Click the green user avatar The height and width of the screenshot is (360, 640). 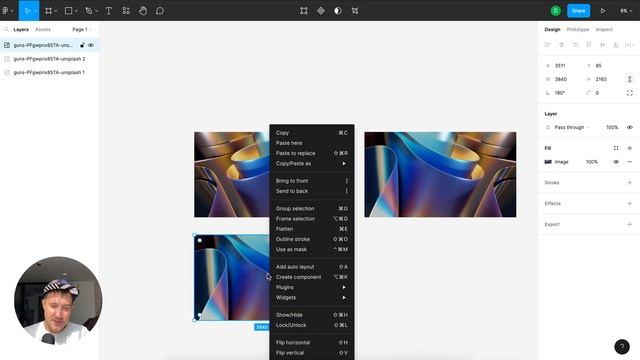click(x=556, y=11)
